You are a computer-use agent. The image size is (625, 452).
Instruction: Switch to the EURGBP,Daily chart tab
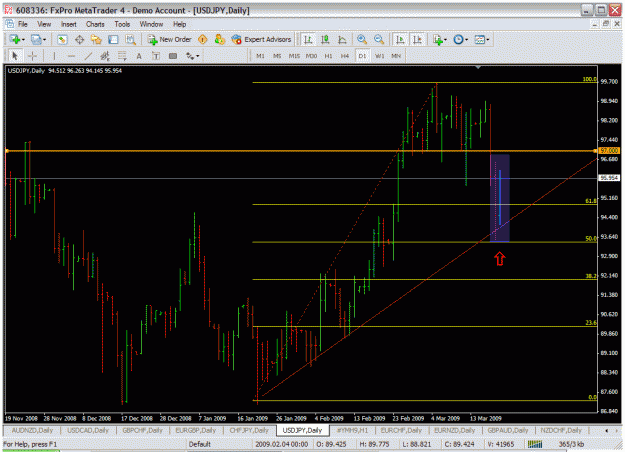pos(196,430)
